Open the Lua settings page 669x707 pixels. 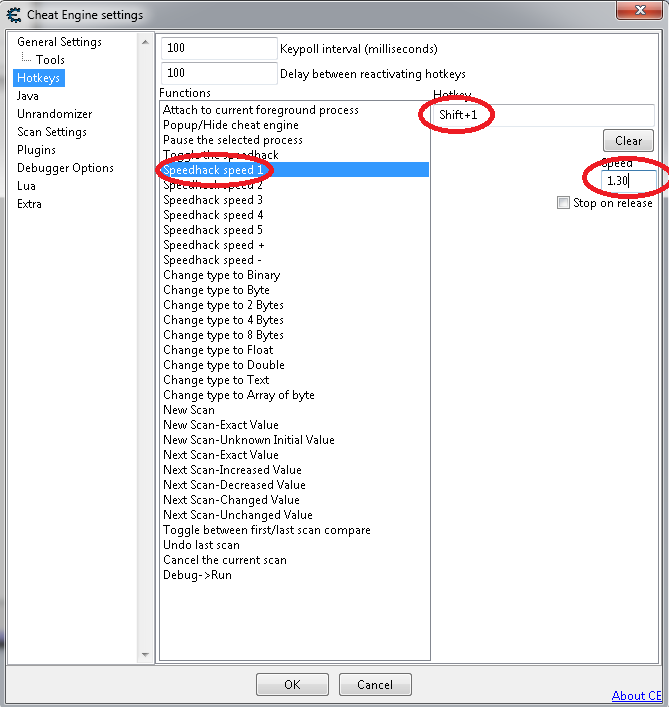[26, 186]
